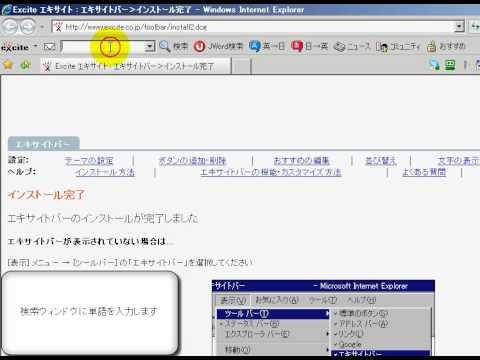The image size is (480, 360).
Task: Select ツールバー(T) menu entry in sample
Action: point(273,314)
